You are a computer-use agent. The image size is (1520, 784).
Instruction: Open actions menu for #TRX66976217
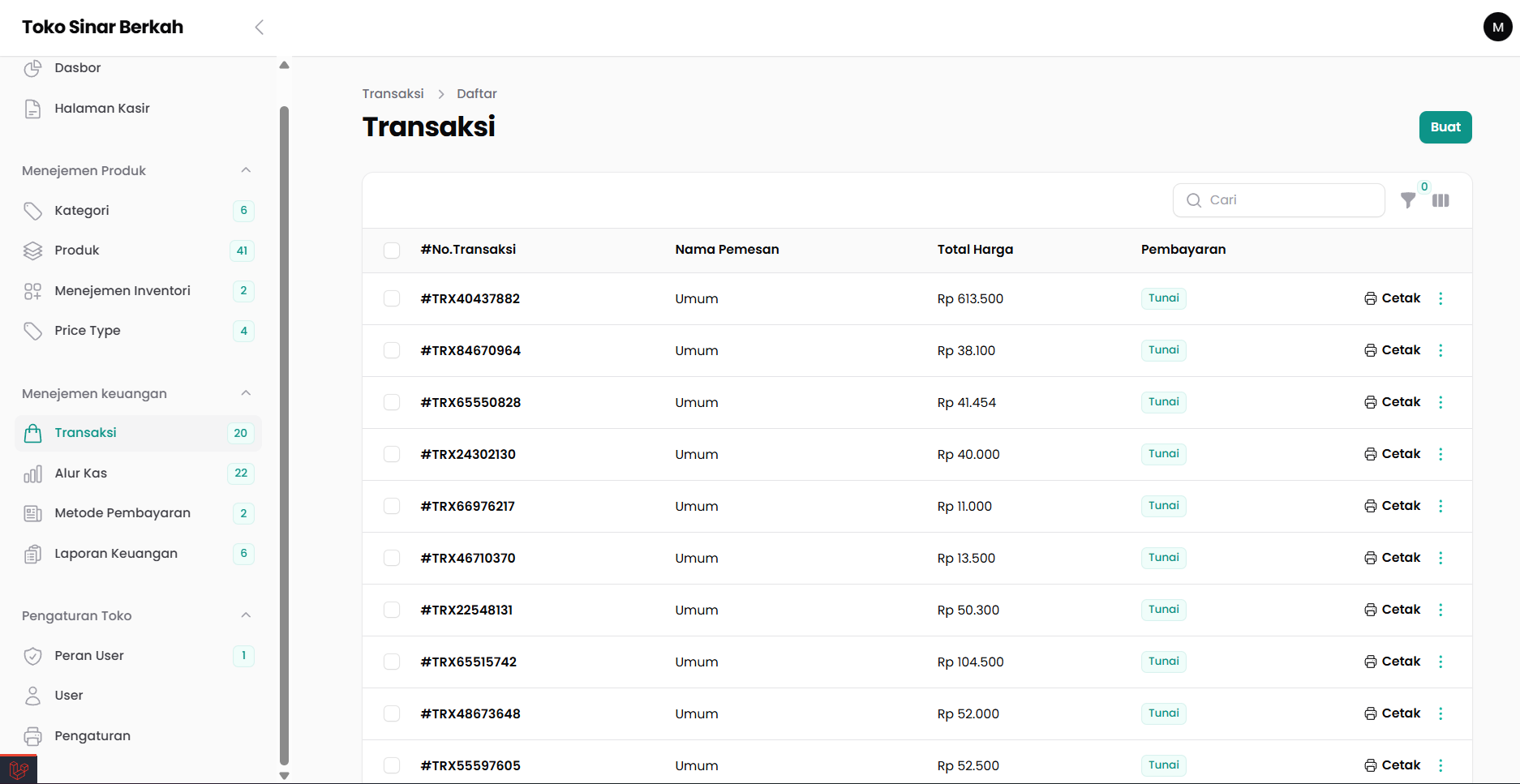(x=1441, y=506)
